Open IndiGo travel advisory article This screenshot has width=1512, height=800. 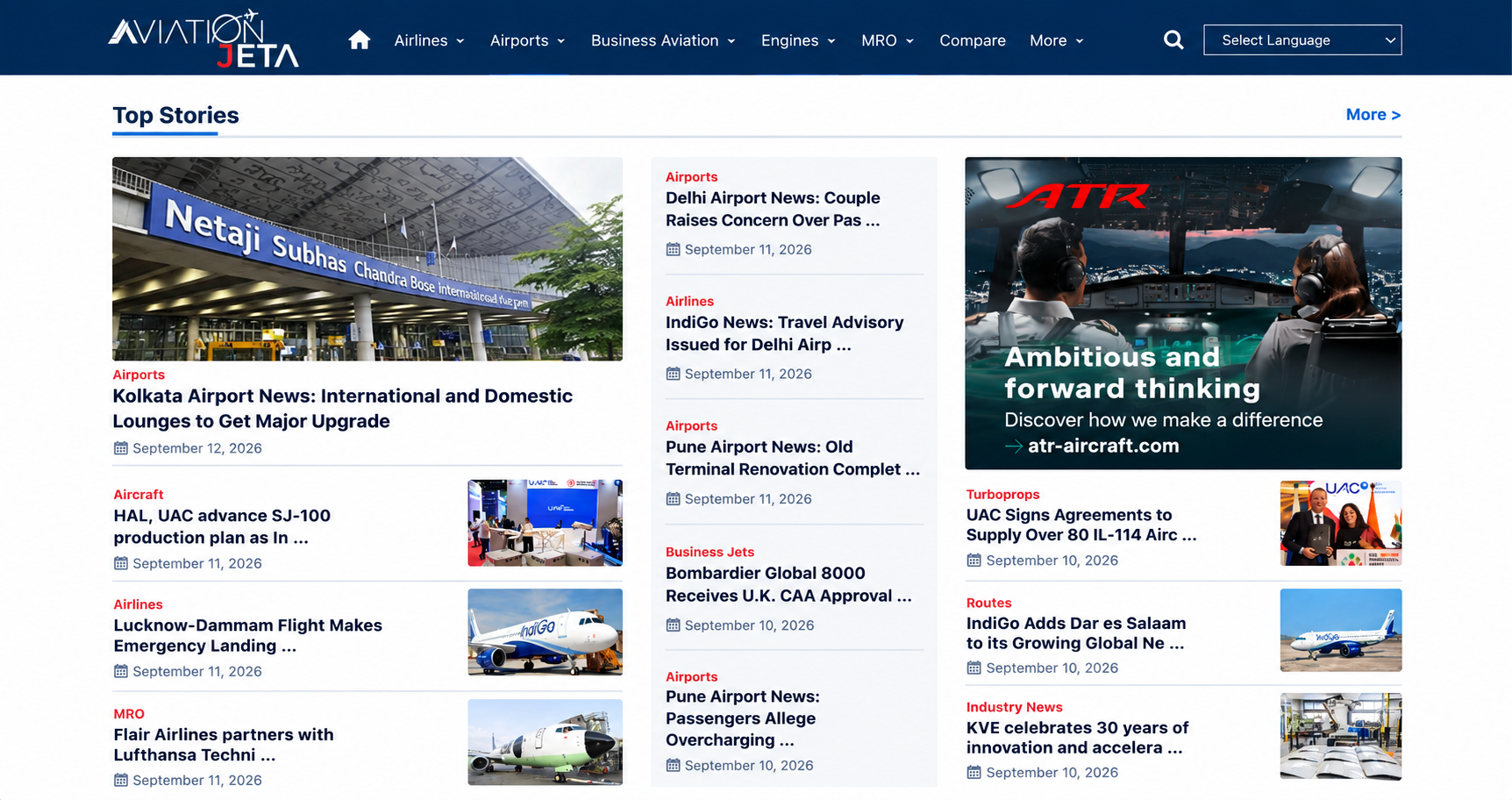[x=784, y=333]
